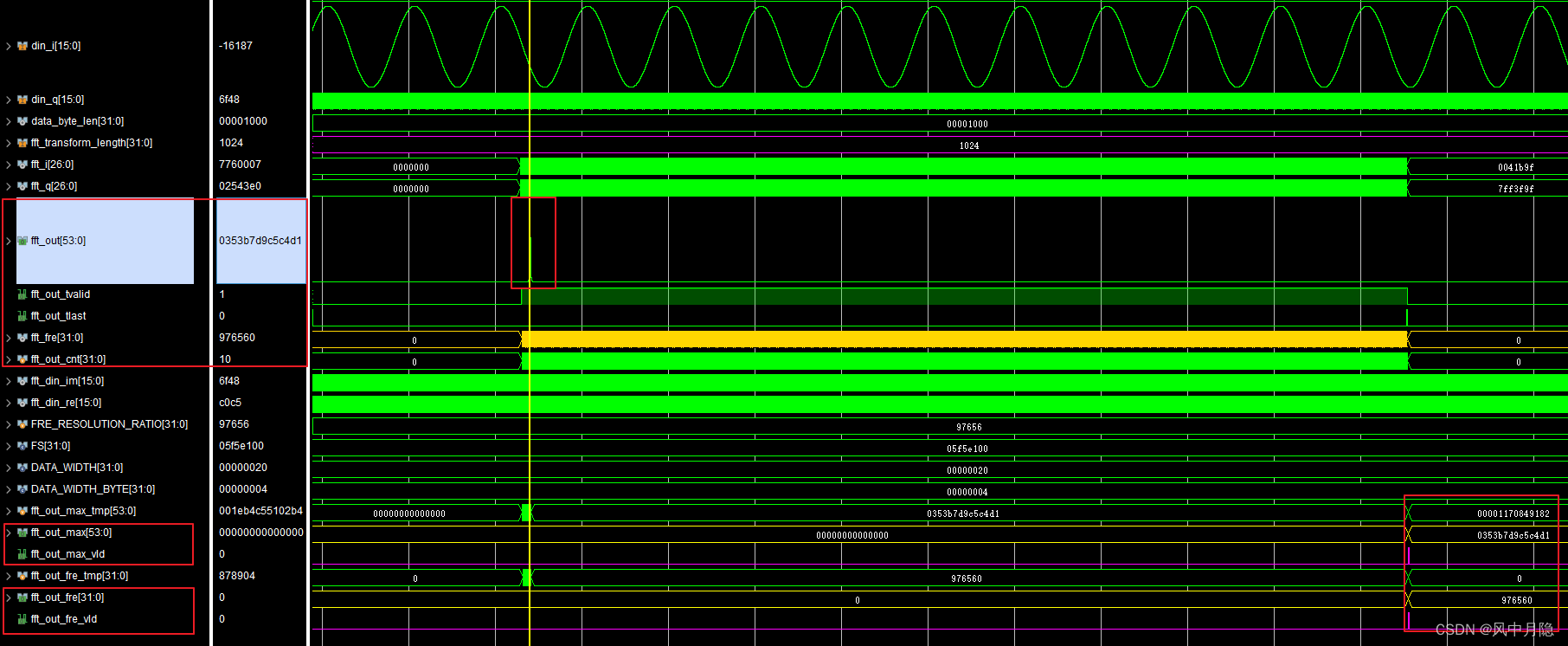Expand DATA_WIDTH_BYTE[31:0] parameter

coord(9,489)
